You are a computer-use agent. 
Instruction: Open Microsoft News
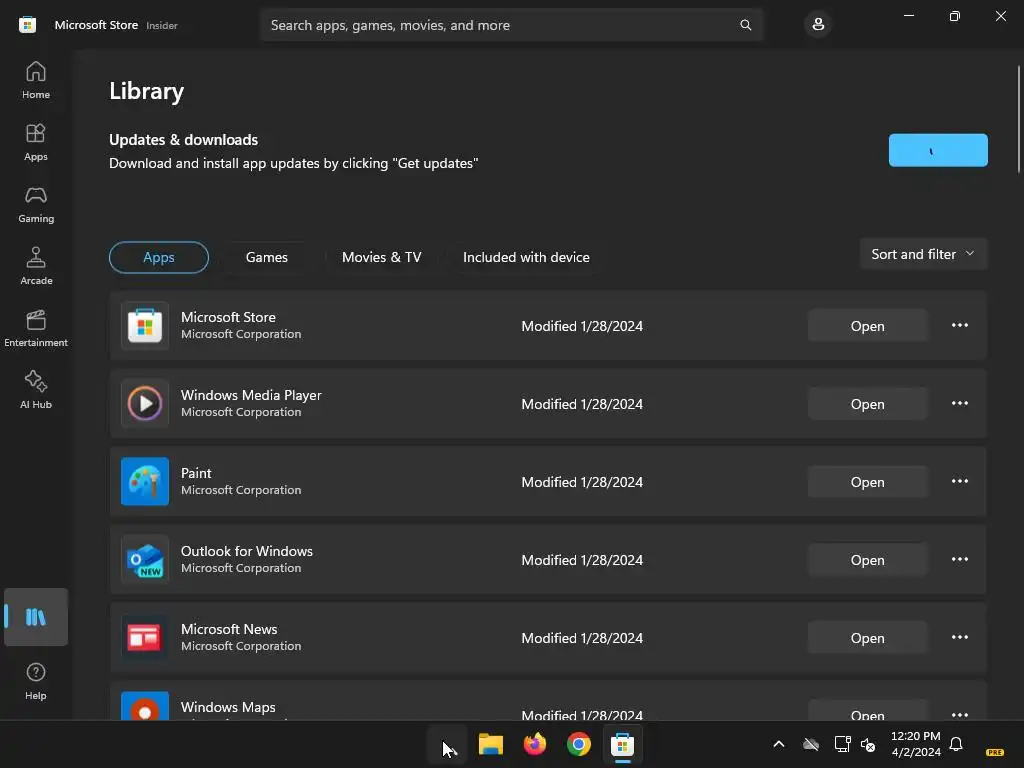pos(867,638)
